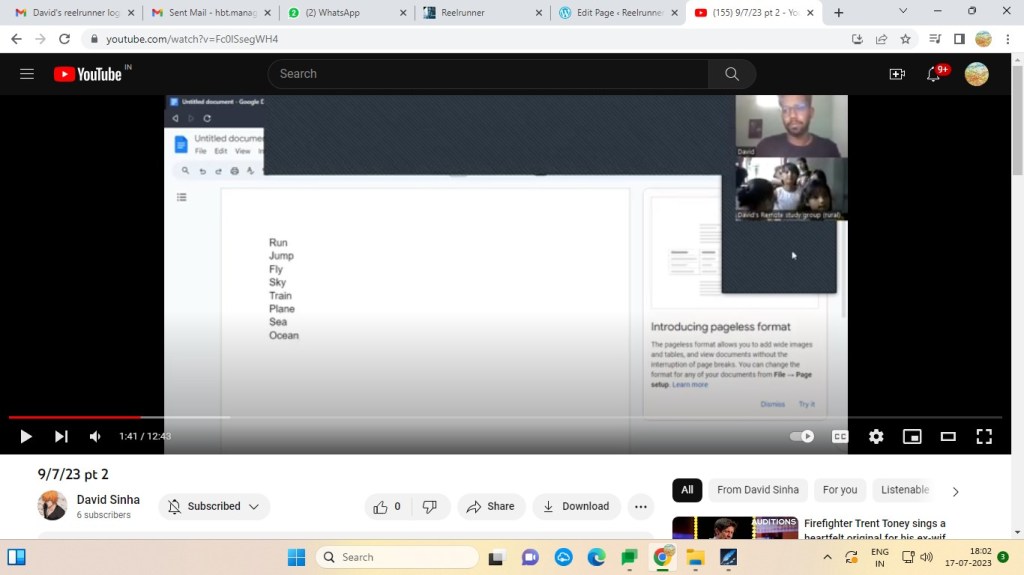Play the YouTube video
Screen dimensions: 1024x575
click(26, 436)
